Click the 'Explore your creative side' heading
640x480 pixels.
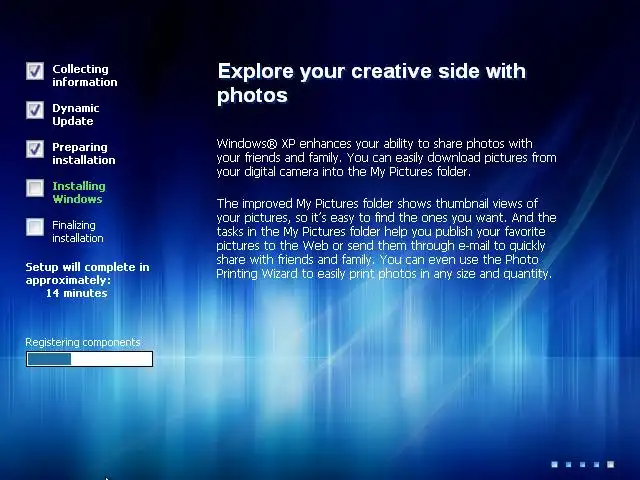coord(371,83)
